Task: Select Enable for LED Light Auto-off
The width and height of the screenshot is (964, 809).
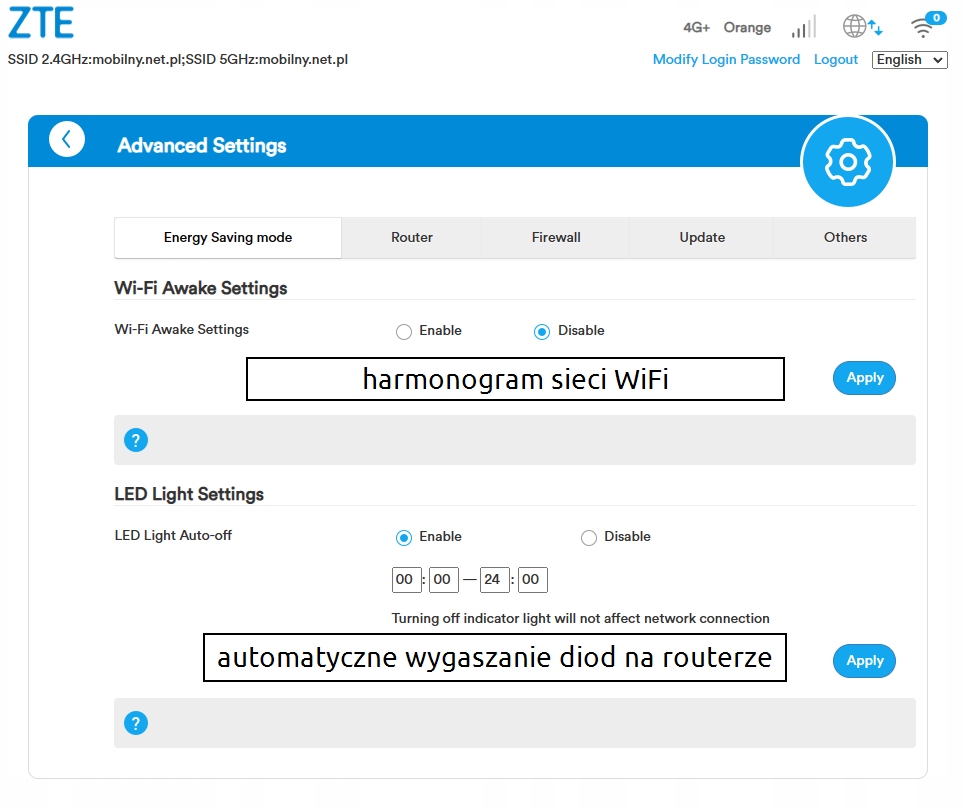Action: pos(404,538)
